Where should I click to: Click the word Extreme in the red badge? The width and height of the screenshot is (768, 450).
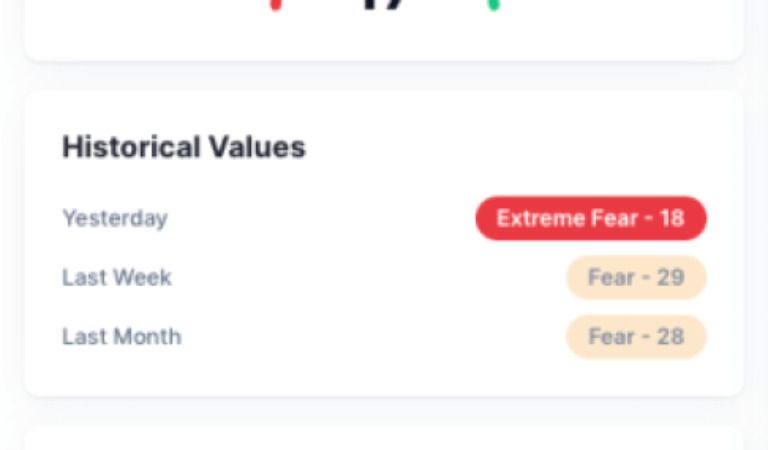coord(534,218)
